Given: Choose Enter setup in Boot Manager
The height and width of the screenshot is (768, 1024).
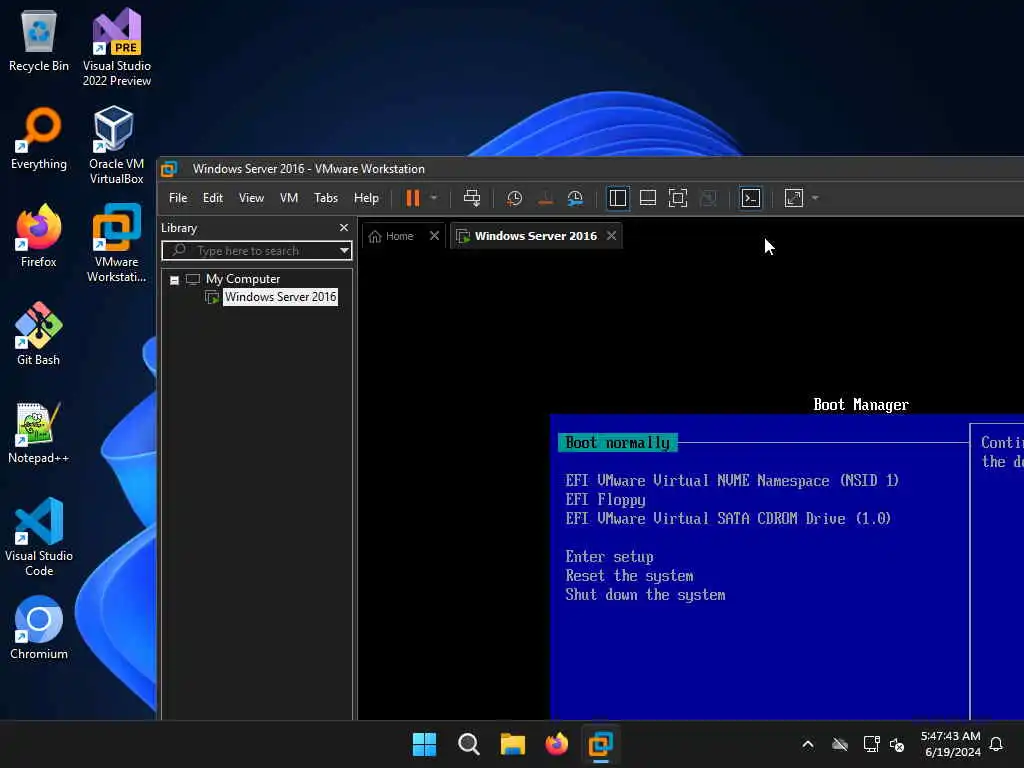Looking at the screenshot, I should click(609, 556).
